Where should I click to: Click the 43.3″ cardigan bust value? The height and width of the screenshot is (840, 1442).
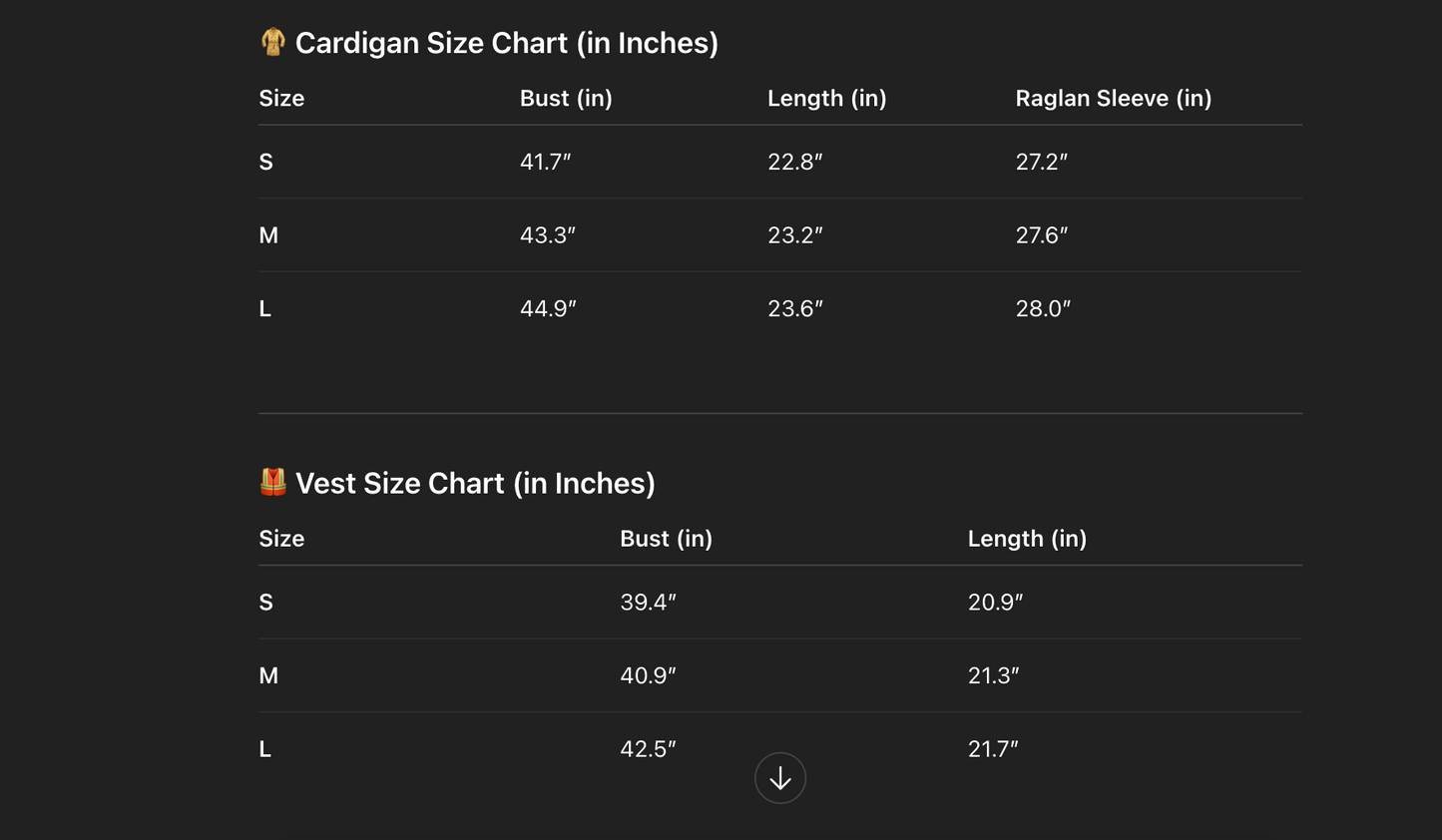coord(547,235)
